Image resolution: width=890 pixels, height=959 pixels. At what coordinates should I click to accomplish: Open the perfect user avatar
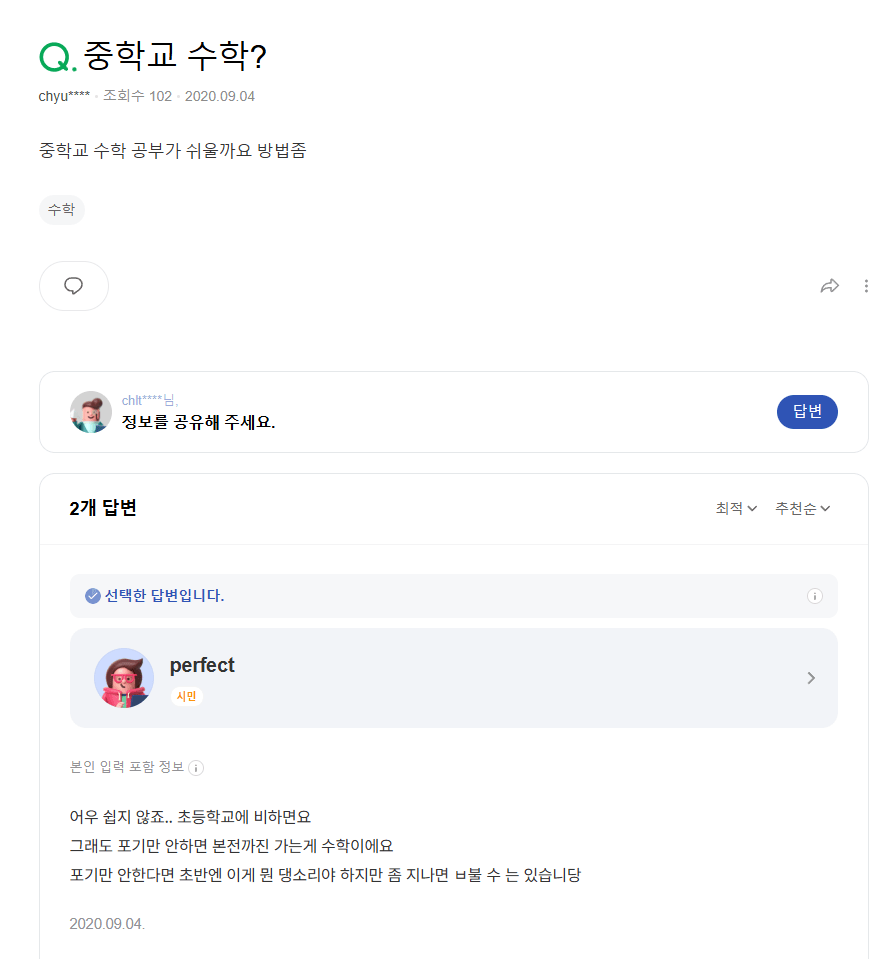(x=124, y=678)
